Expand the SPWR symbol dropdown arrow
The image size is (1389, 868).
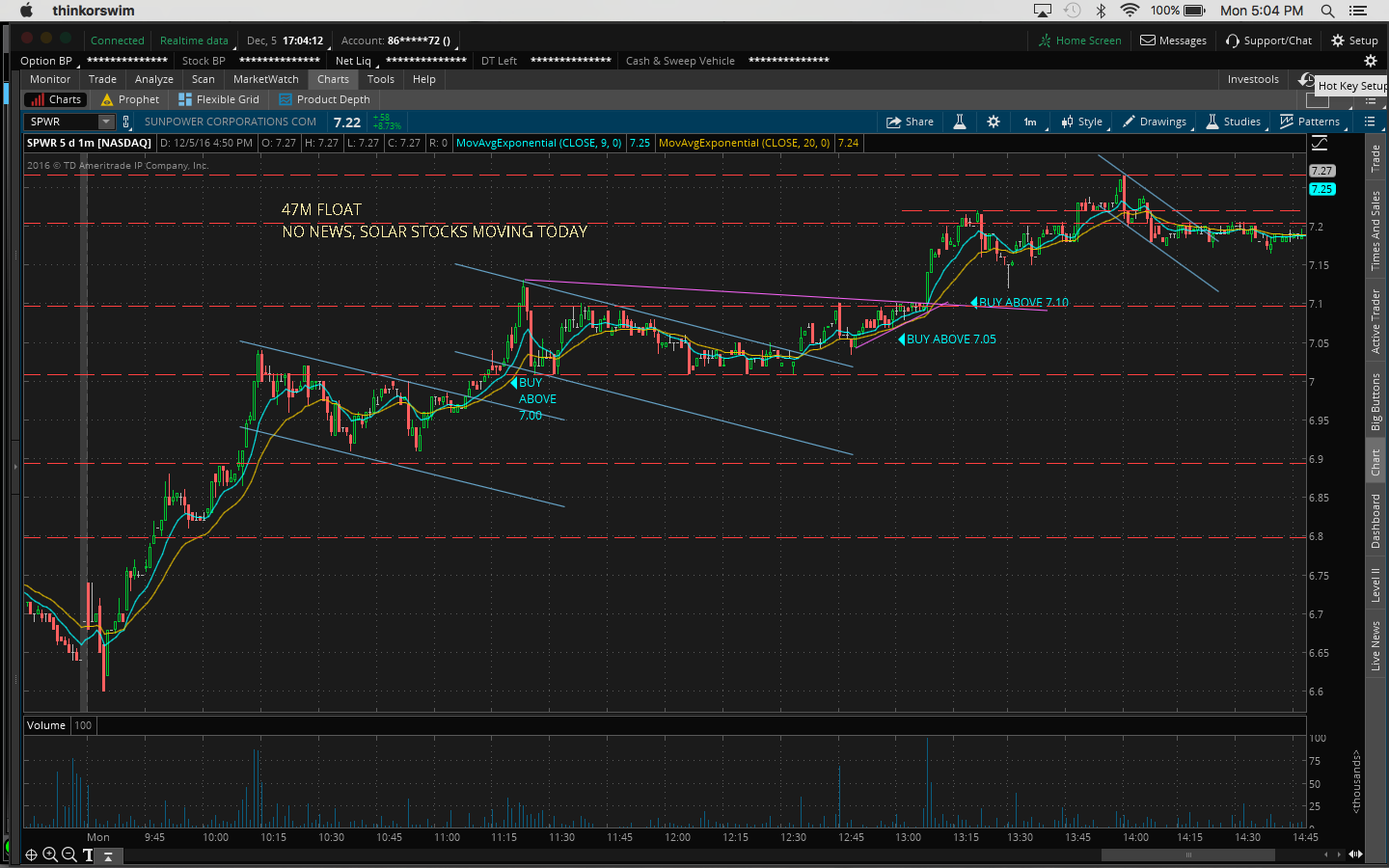pyautogui.click(x=106, y=122)
